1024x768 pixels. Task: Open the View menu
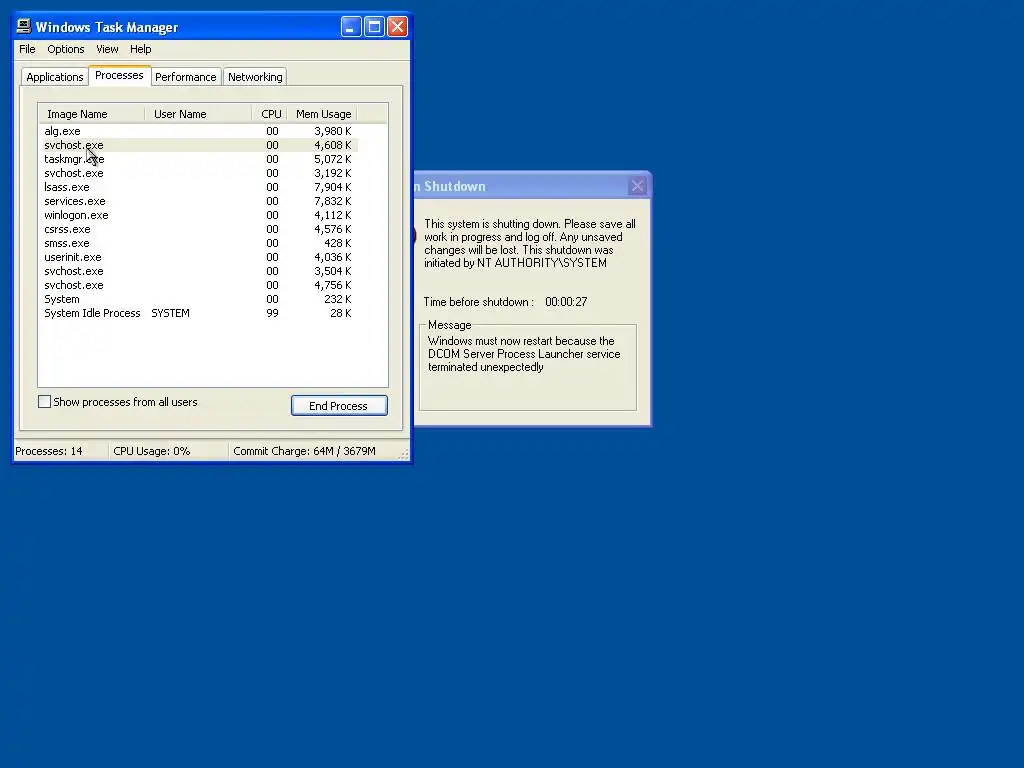[x=107, y=49]
